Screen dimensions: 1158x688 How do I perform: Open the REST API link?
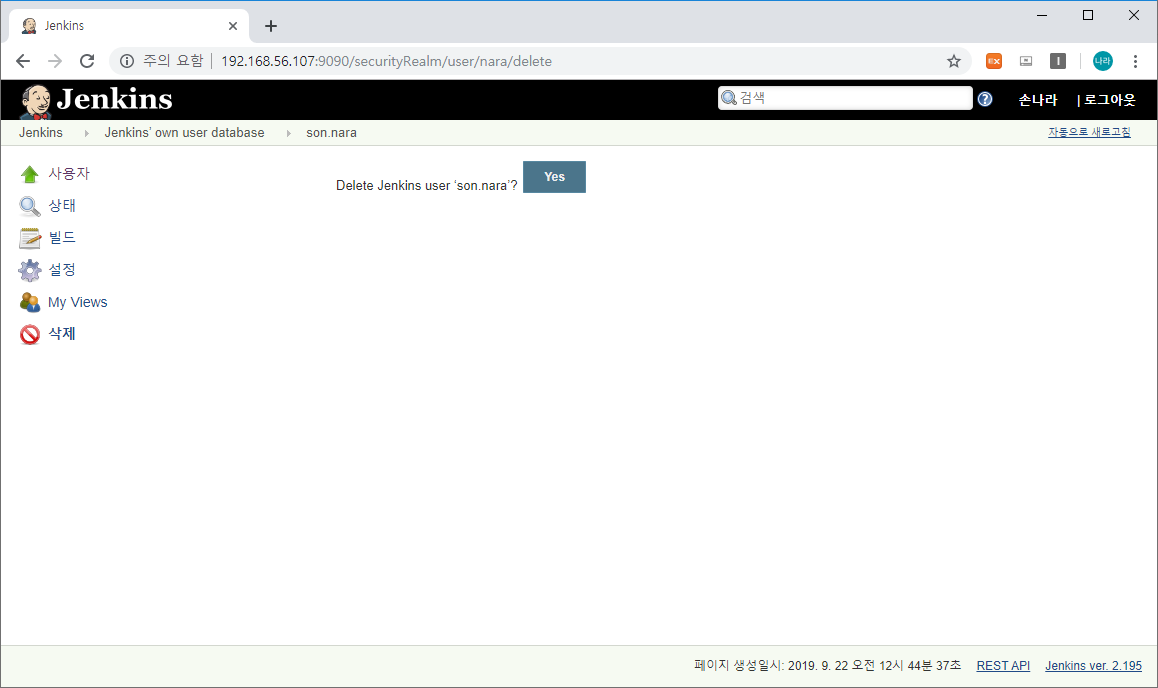pos(1003,666)
